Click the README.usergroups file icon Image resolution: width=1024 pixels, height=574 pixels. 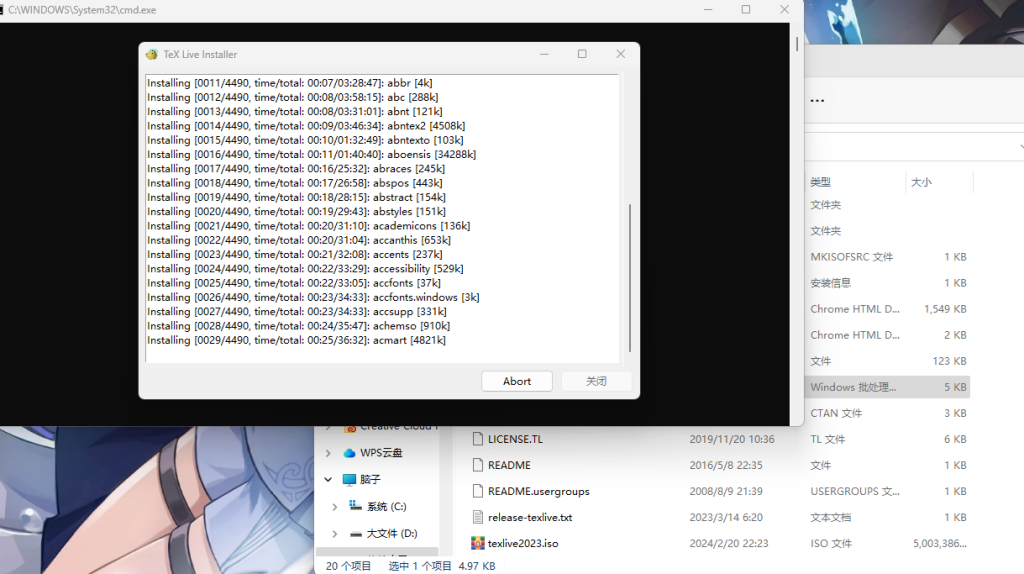[478, 491]
